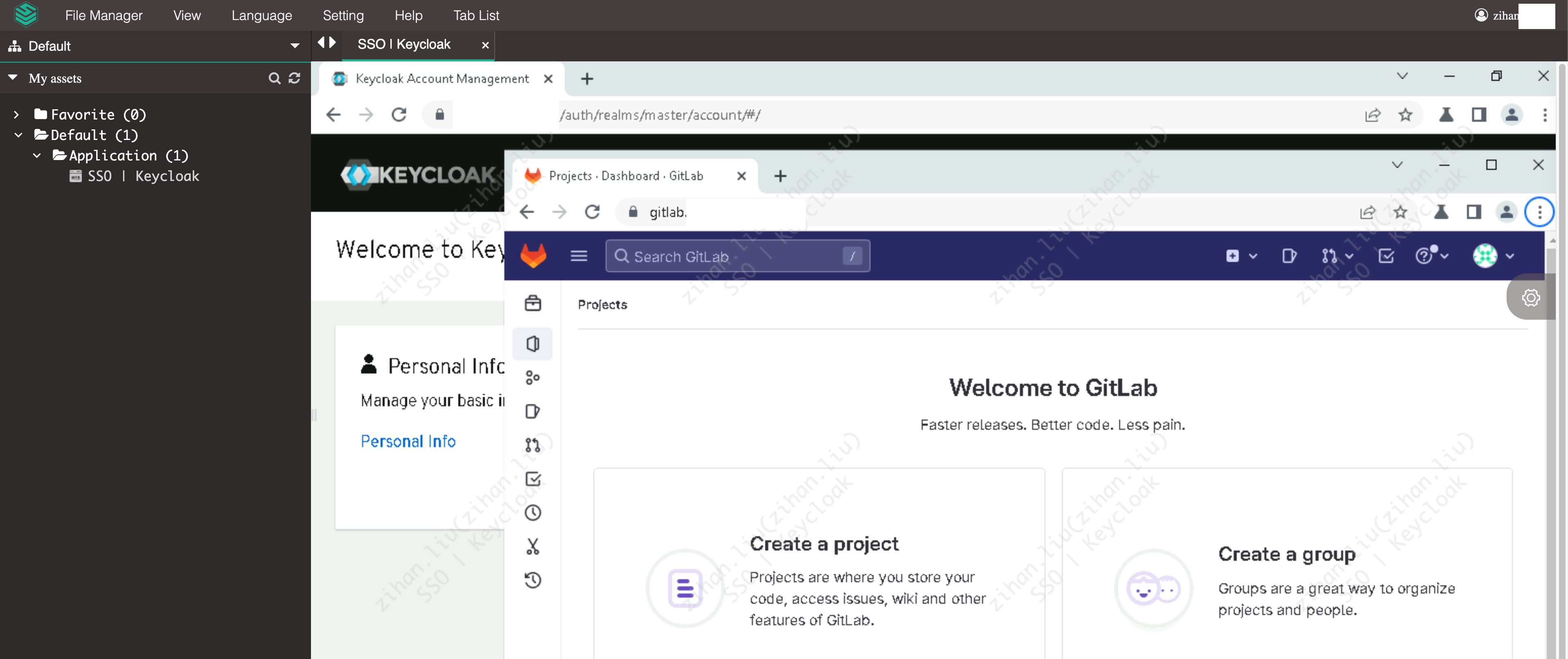Open the File Manager menu
1568x659 pixels.
point(104,15)
